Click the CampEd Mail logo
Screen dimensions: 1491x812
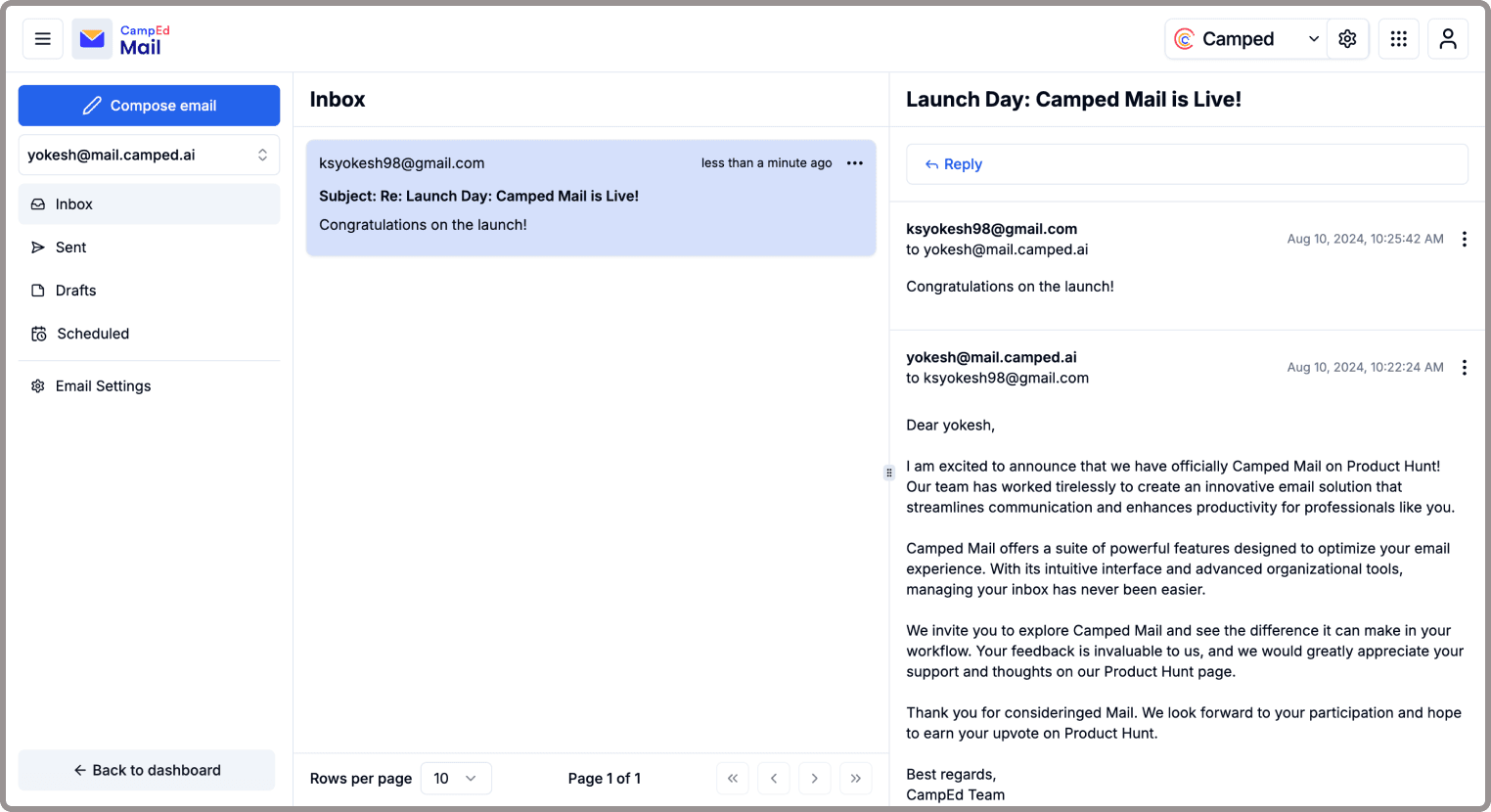pos(122,39)
